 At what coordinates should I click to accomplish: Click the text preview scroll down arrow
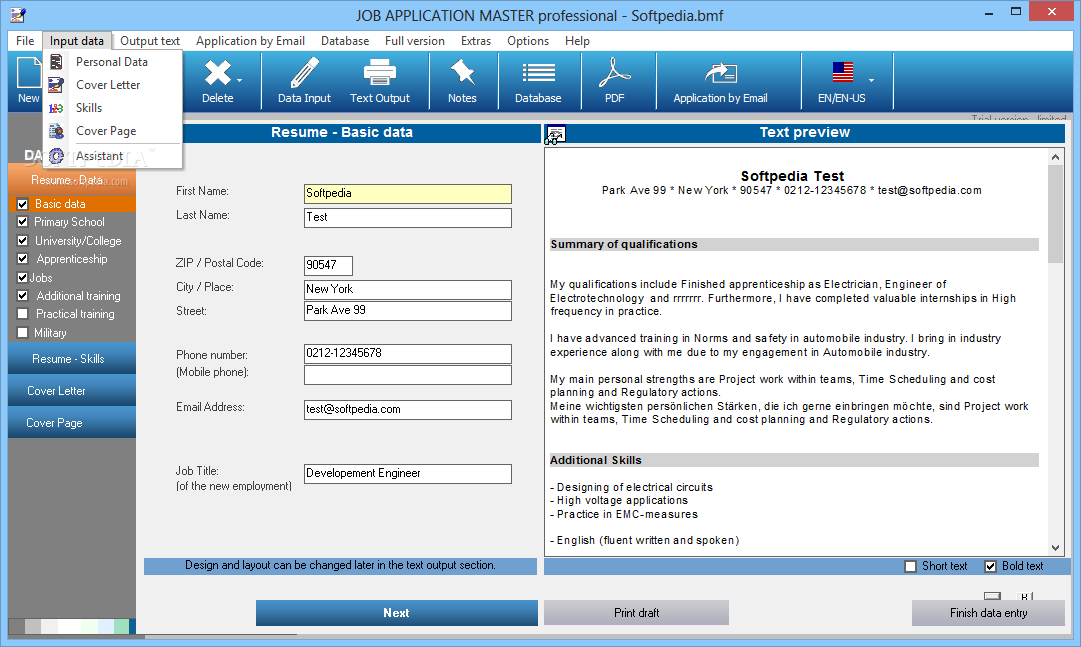(x=1055, y=548)
